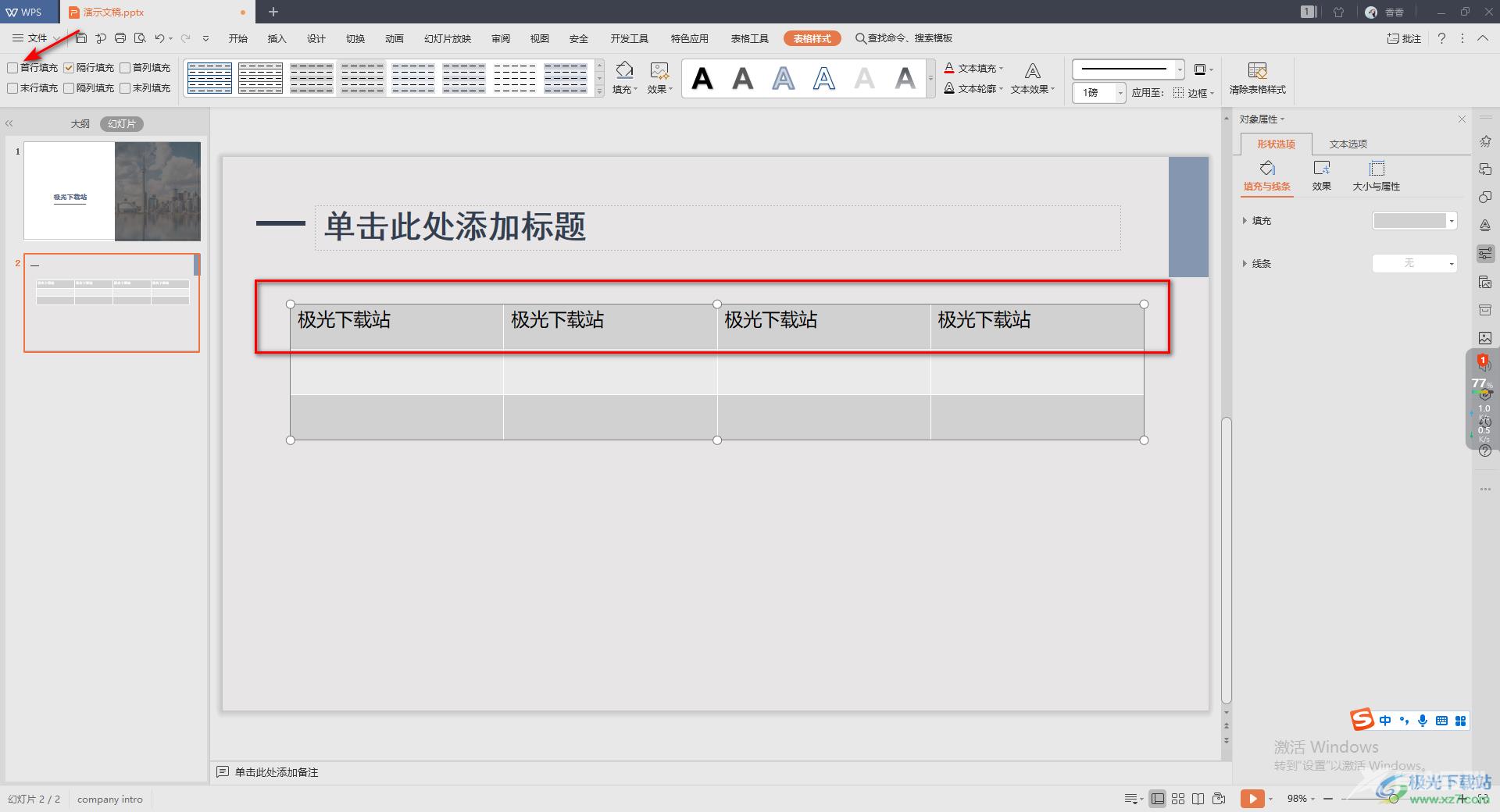The height and width of the screenshot is (812, 1500).
Task: Open the 开始 Home ribbon tab
Action: (x=238, y=38)
